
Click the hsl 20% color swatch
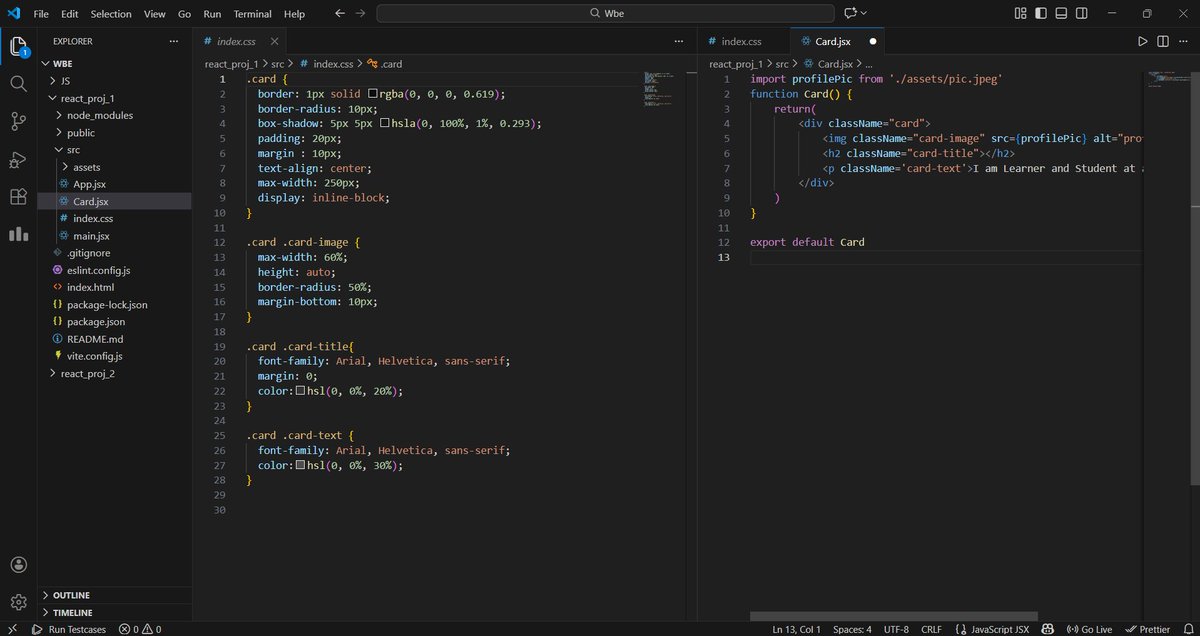pyautogui.click(x=300, y=391)
